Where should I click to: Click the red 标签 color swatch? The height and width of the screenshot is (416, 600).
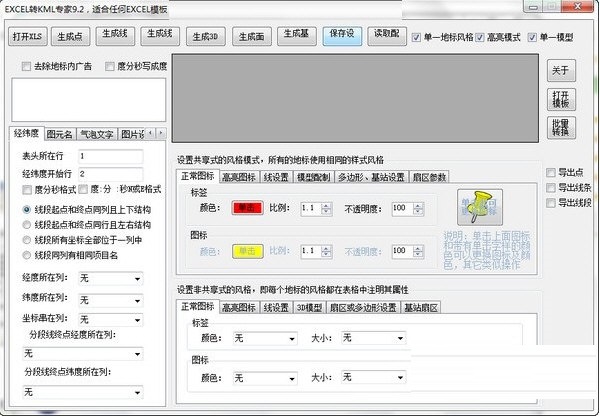click(247, 208)
